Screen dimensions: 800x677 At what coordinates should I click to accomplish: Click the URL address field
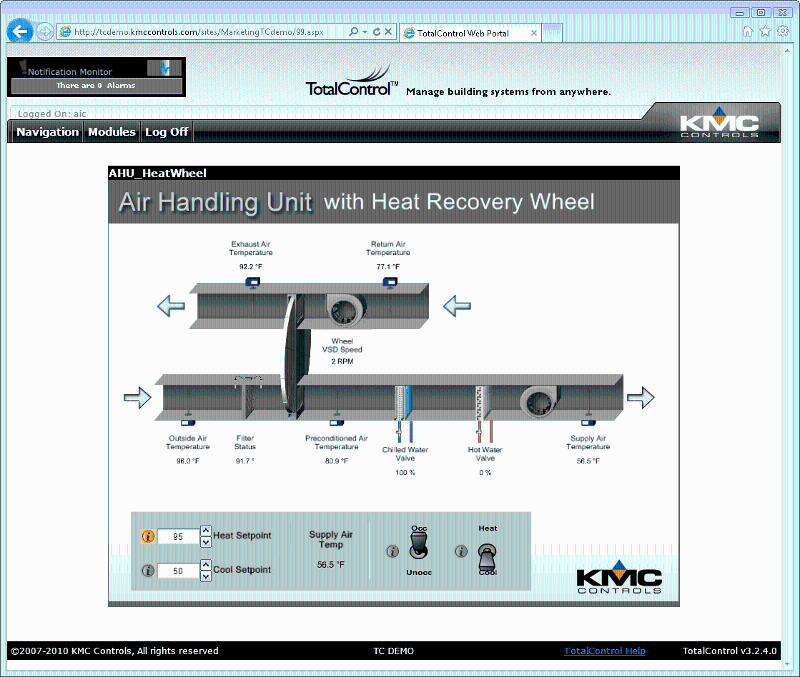click(199, 32)
